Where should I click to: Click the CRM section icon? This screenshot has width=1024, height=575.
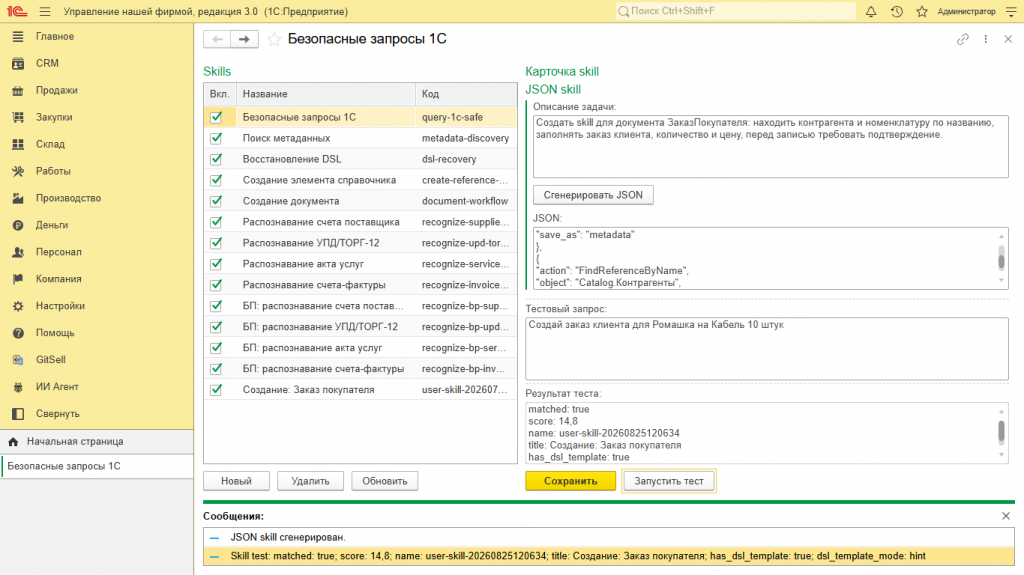pos(18,63)
